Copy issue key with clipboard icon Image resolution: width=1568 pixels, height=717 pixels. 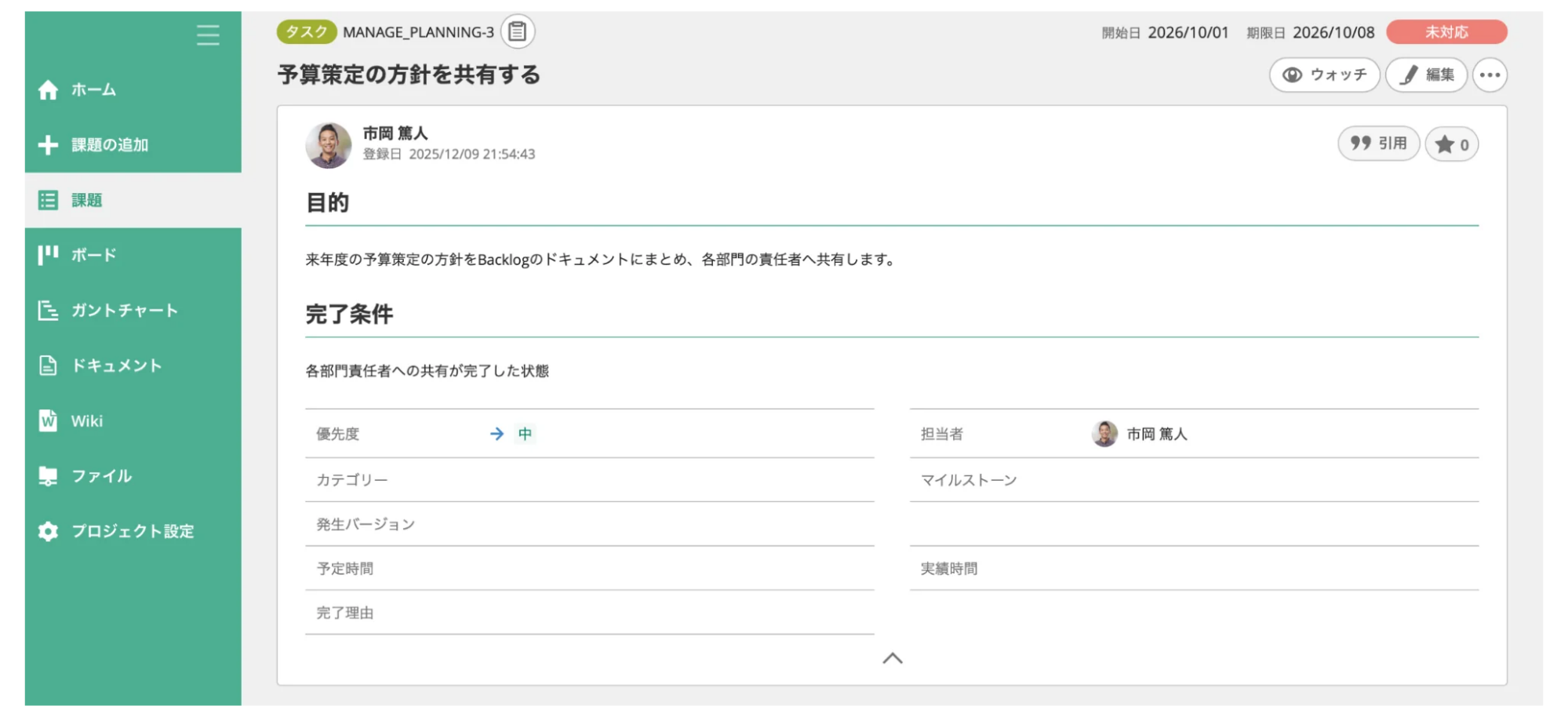(517, 31)
